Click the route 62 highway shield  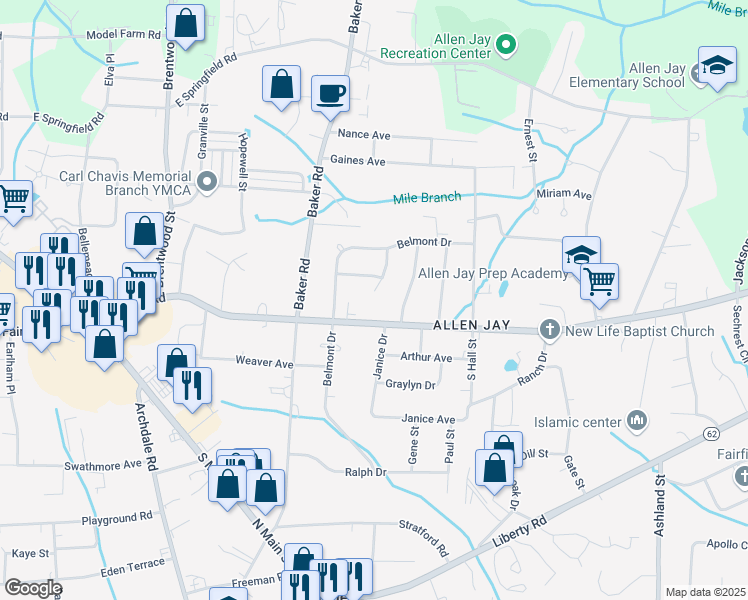click(711, 434)
